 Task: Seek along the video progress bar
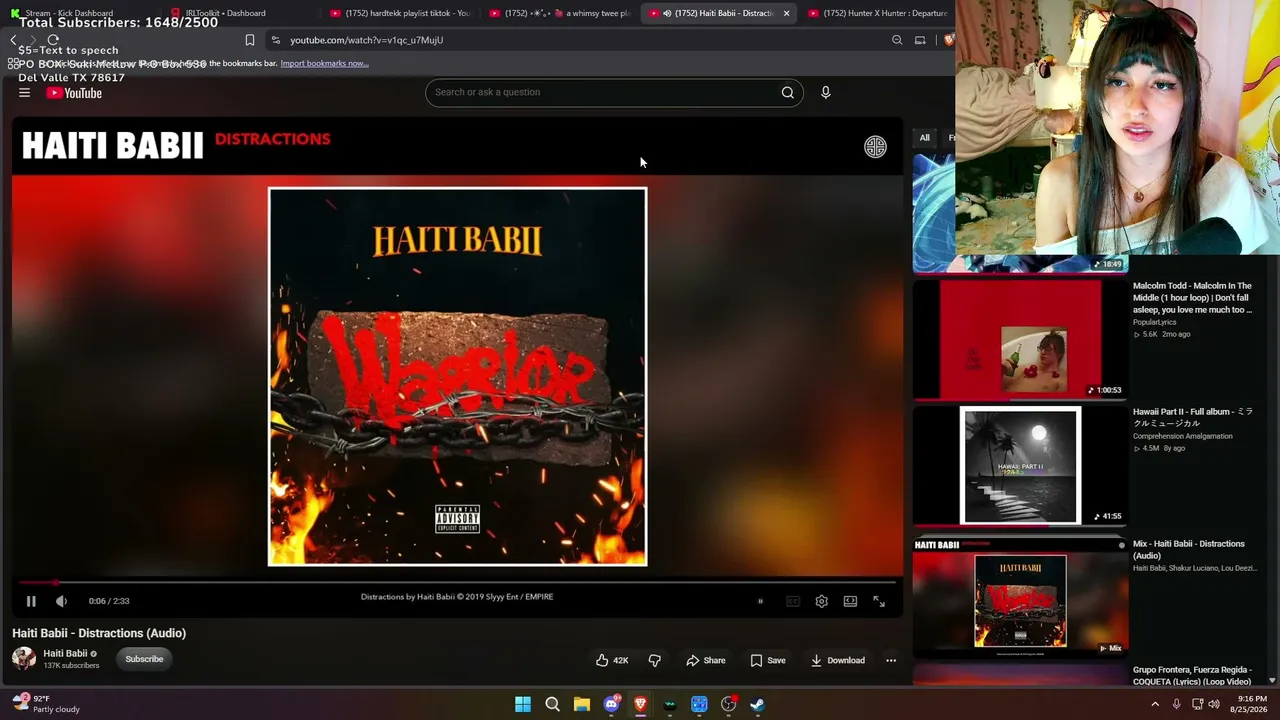click(x=457, y=582)
